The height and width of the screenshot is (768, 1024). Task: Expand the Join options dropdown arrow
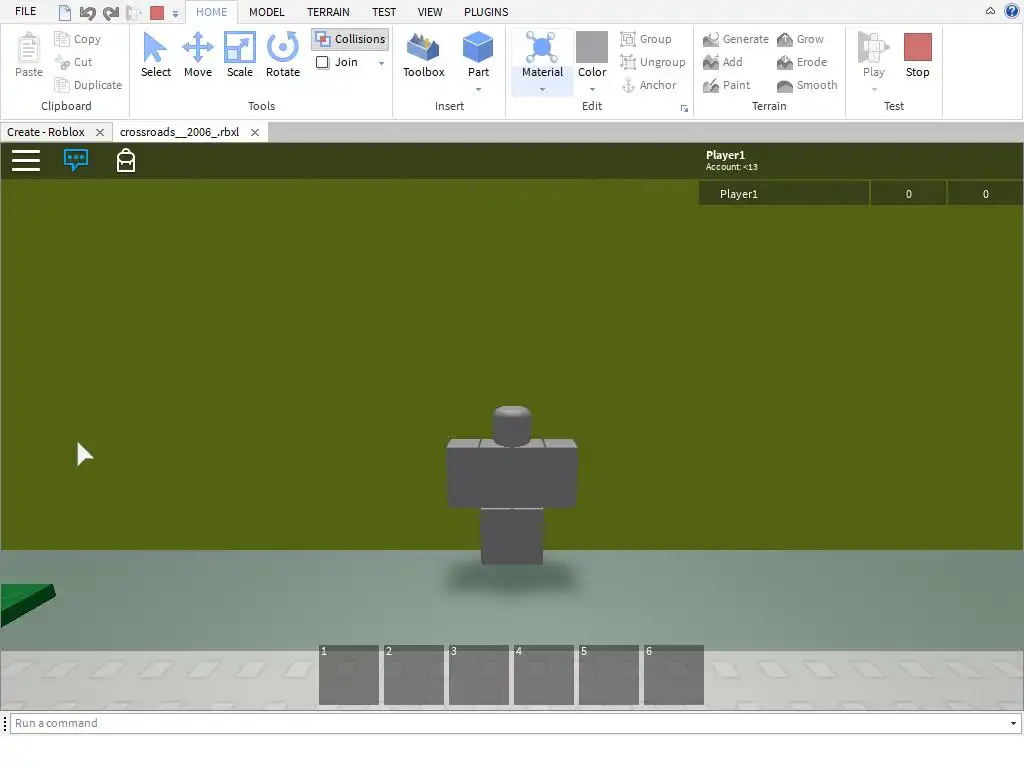click(381, 63)
